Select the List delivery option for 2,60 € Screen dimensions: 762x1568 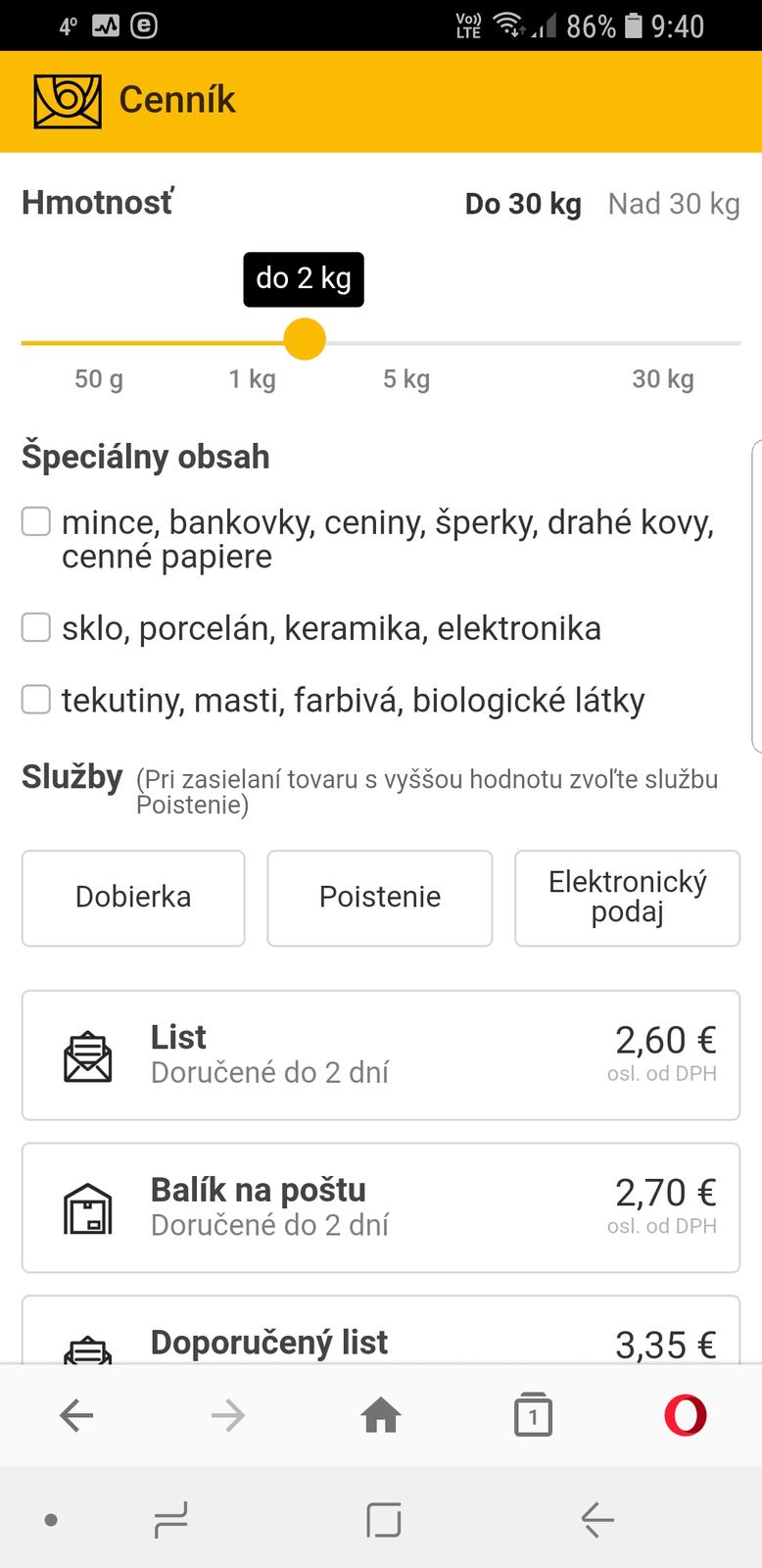[381, 1054]
